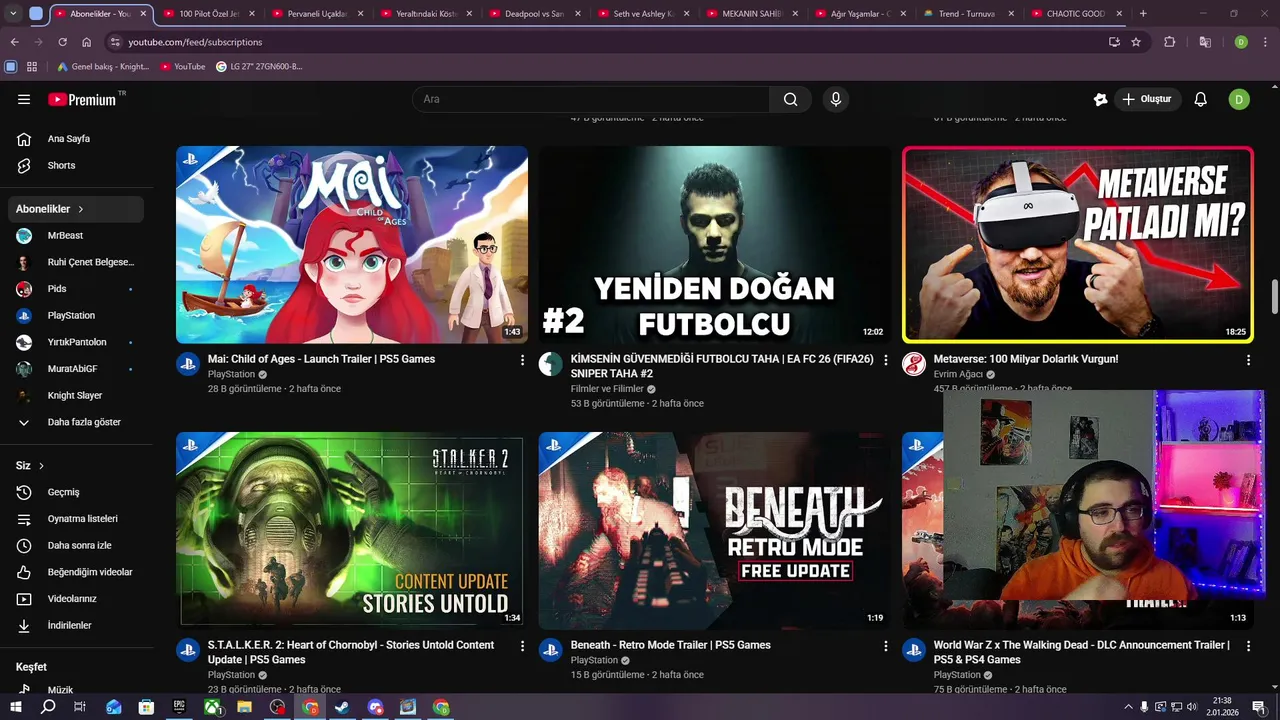Open options menu for Metaverse video
1280x720 pixels.
pyautogui.click(x=1248, y=360)
